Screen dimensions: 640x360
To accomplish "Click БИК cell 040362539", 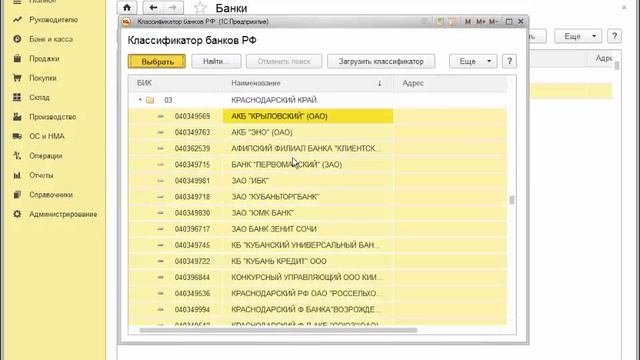I will point(192,148).
